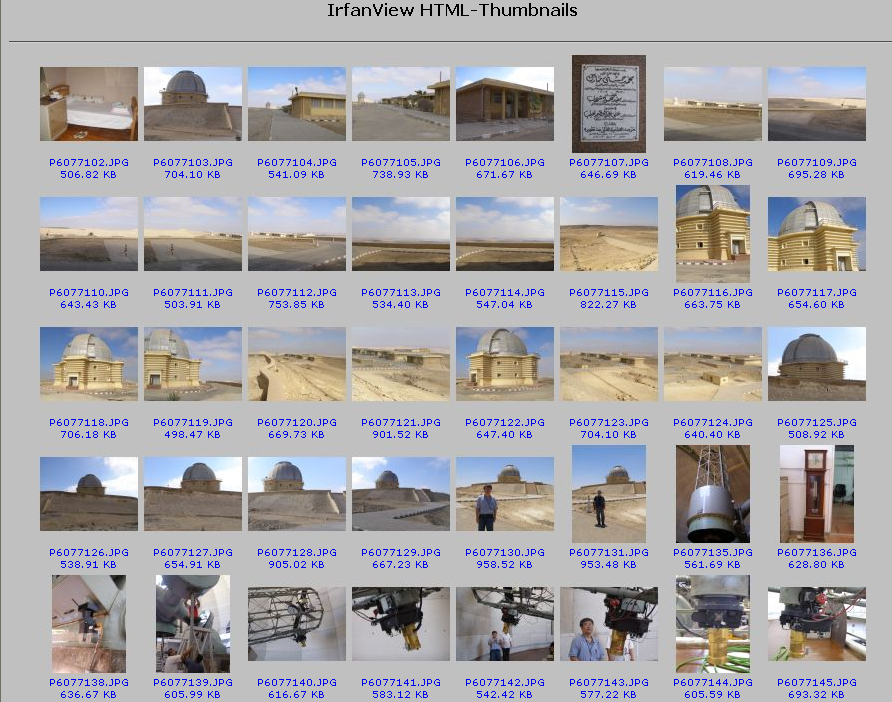Image resolution: width=892 pixels, height=702 pixels.
Task: Click the P6077127.JPG filename link
Action: [x=193, y=552]
